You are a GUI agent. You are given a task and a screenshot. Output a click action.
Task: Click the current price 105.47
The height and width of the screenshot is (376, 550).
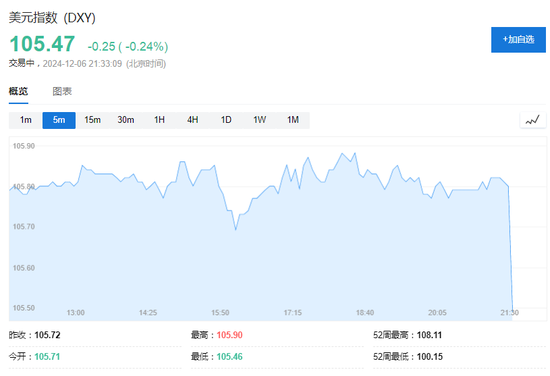[42, 44]
